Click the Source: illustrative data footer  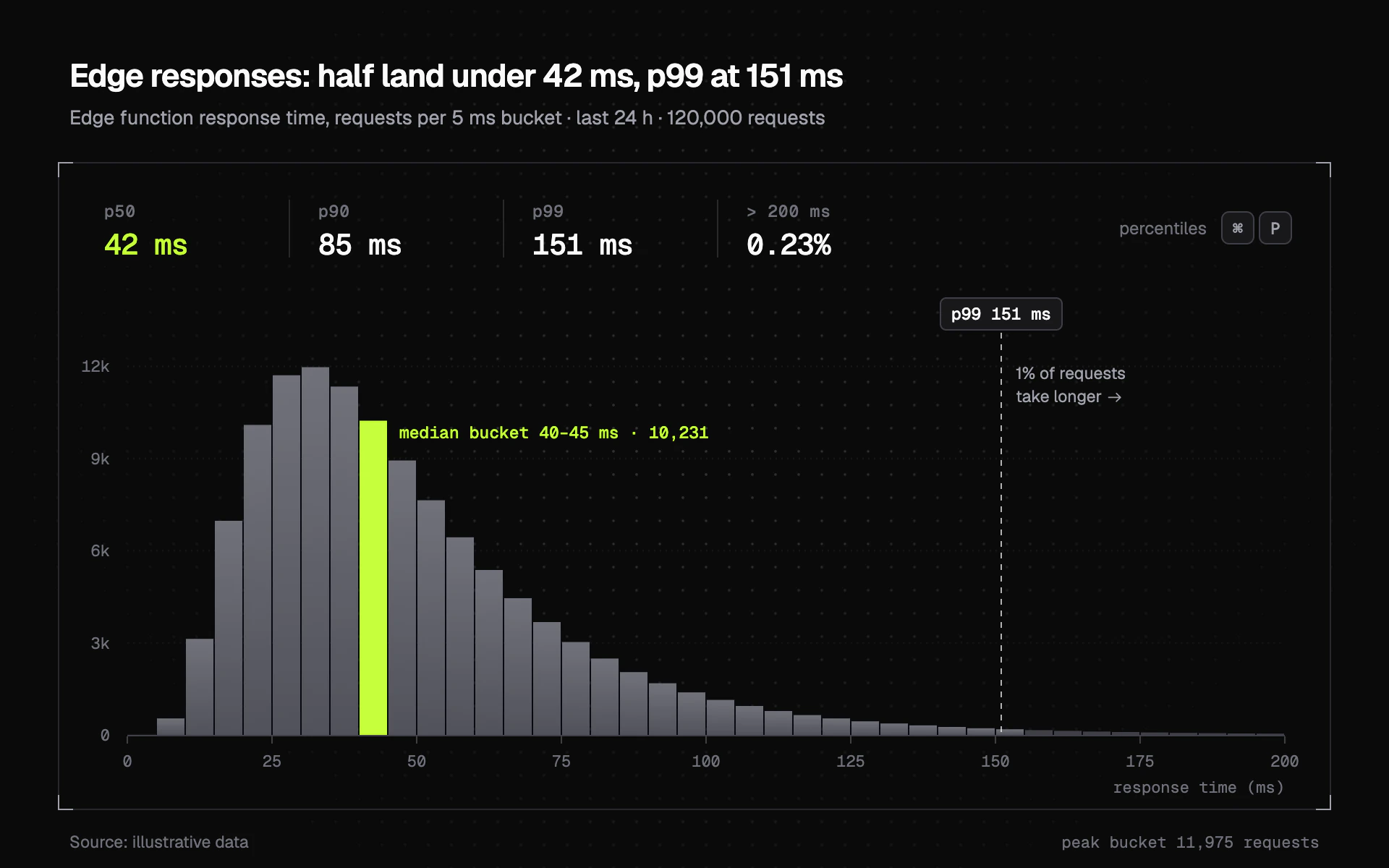click(159, 842)
